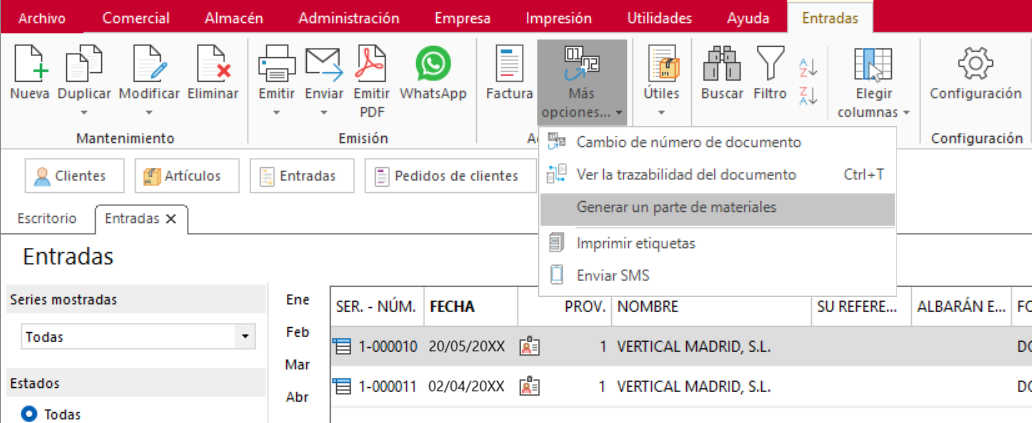Screen dimensions: 1032x423
Task: Click the Útiles icon
Action: click(x=661, y=63)
